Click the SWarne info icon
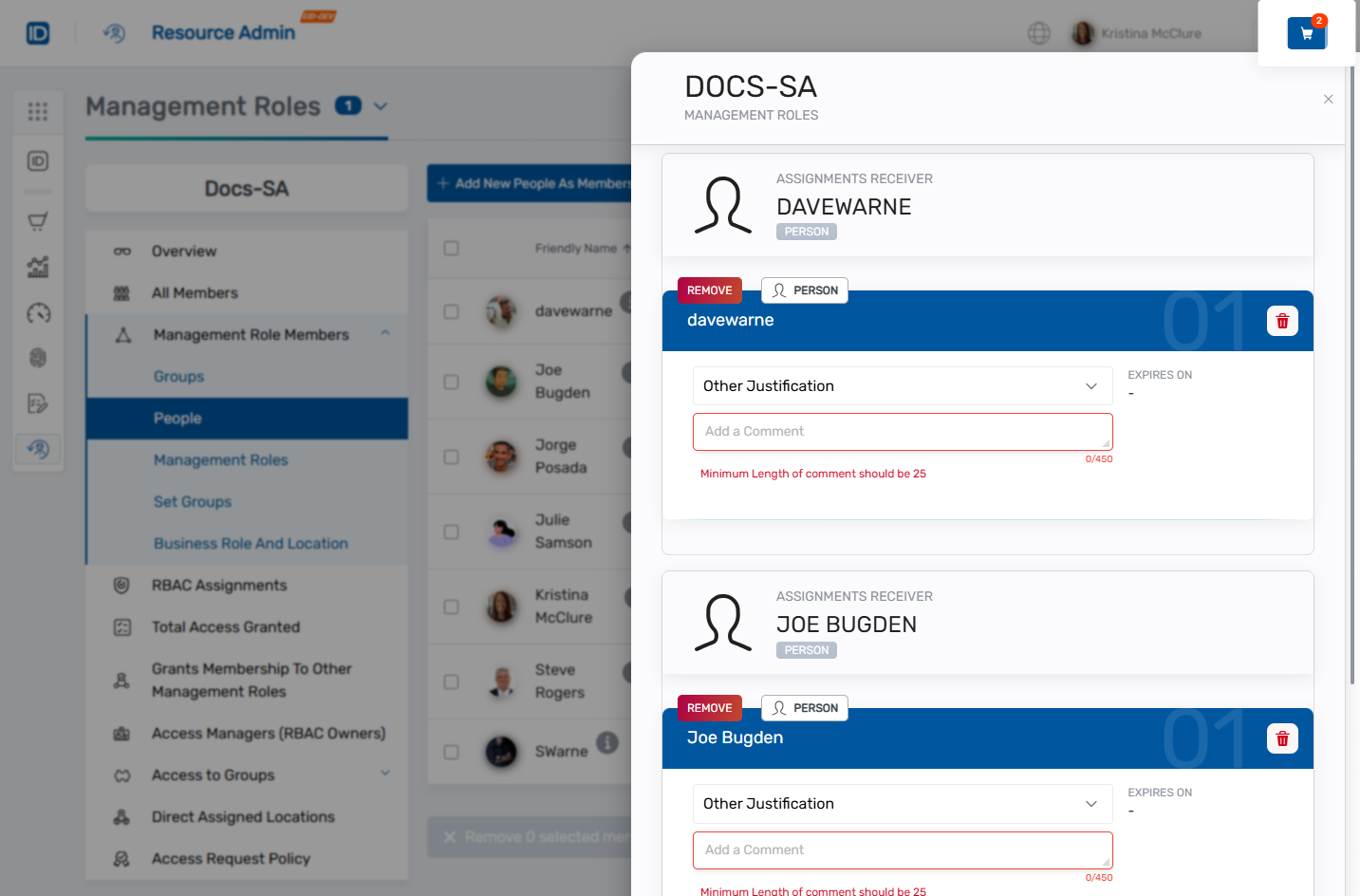Screen dimensions: 1360x896 tap(607, 742)
